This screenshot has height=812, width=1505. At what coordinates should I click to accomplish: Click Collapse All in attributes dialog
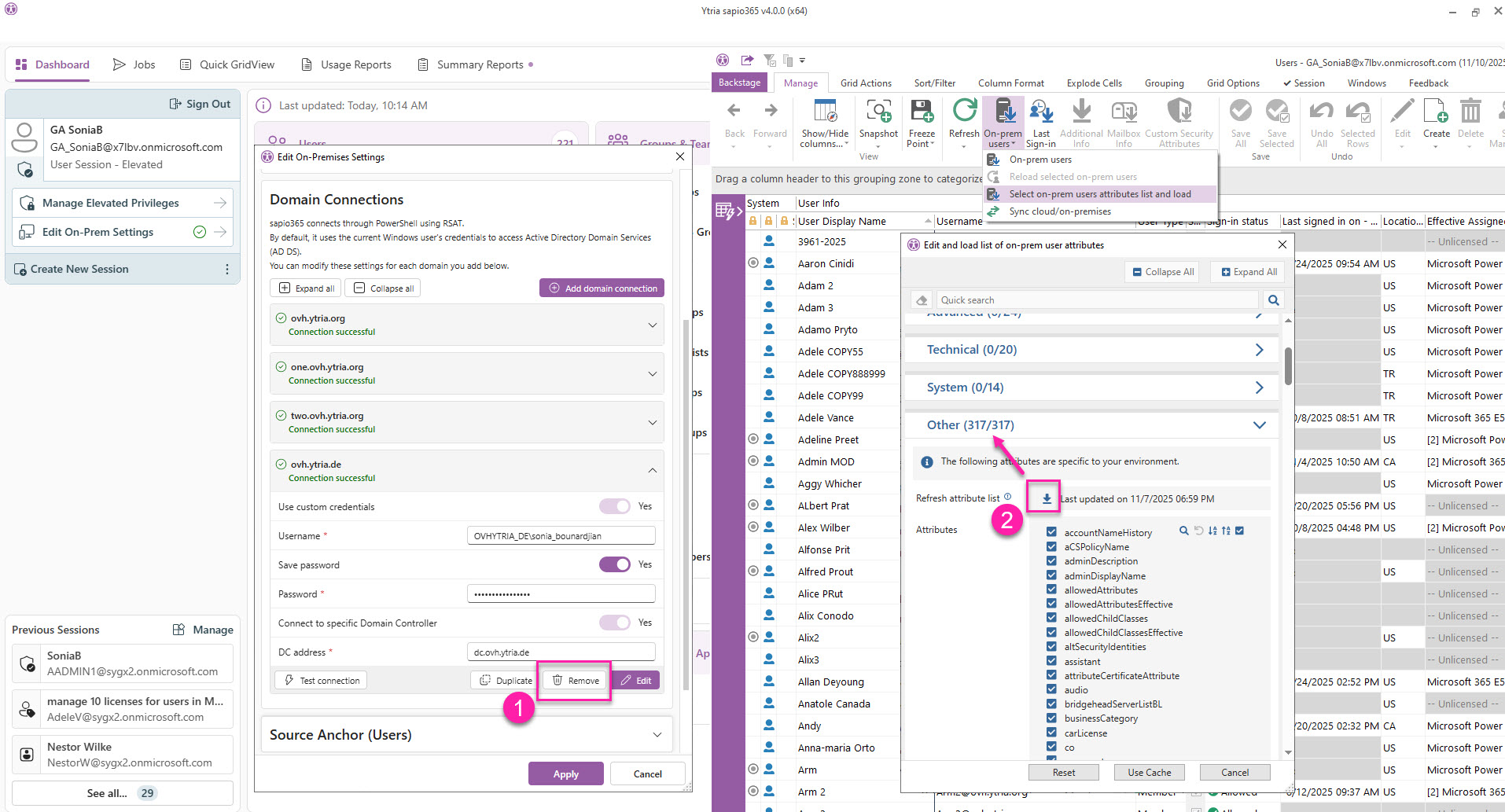point(1163,272)
